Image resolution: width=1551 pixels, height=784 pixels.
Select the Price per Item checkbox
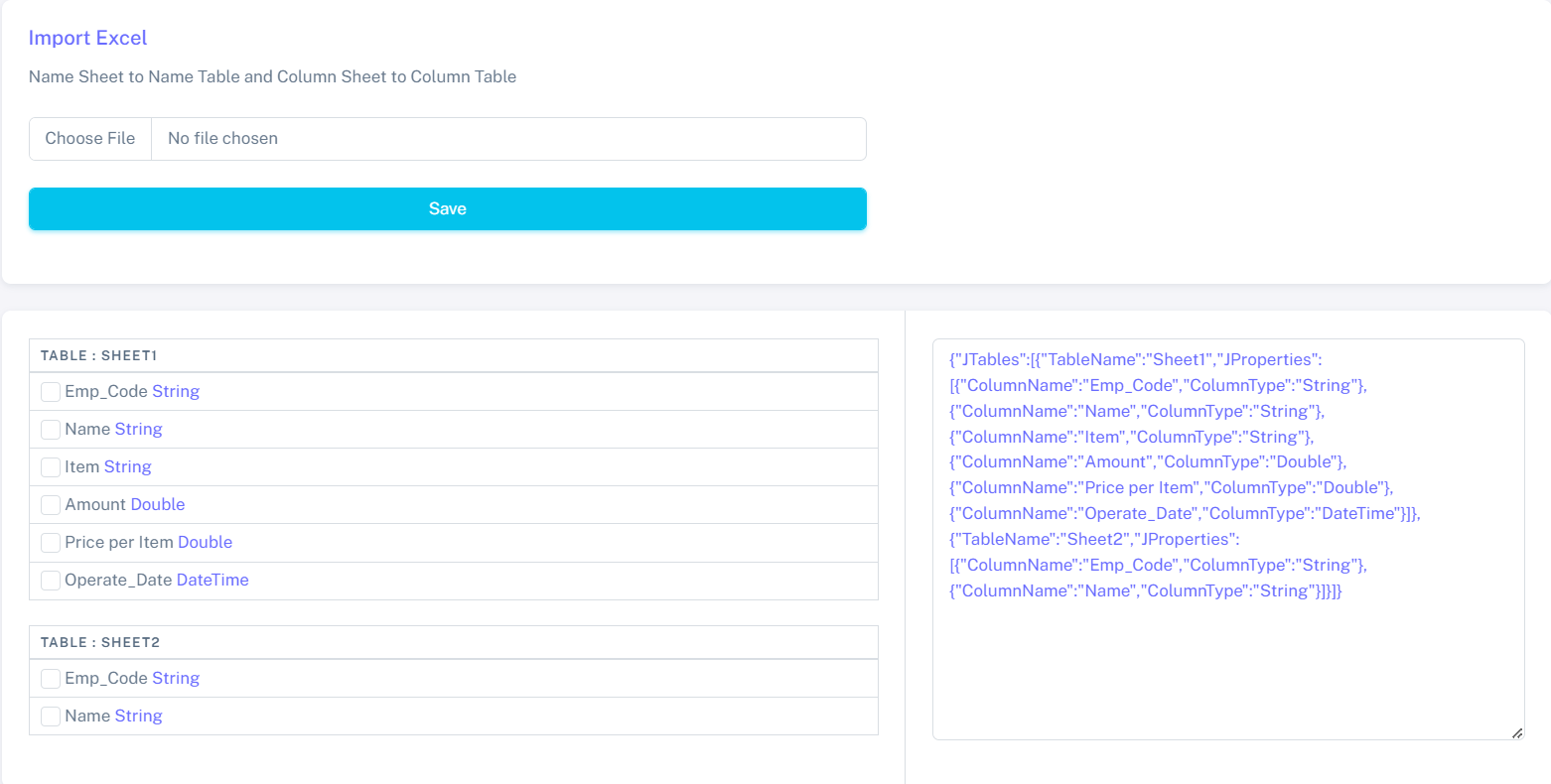51,543
